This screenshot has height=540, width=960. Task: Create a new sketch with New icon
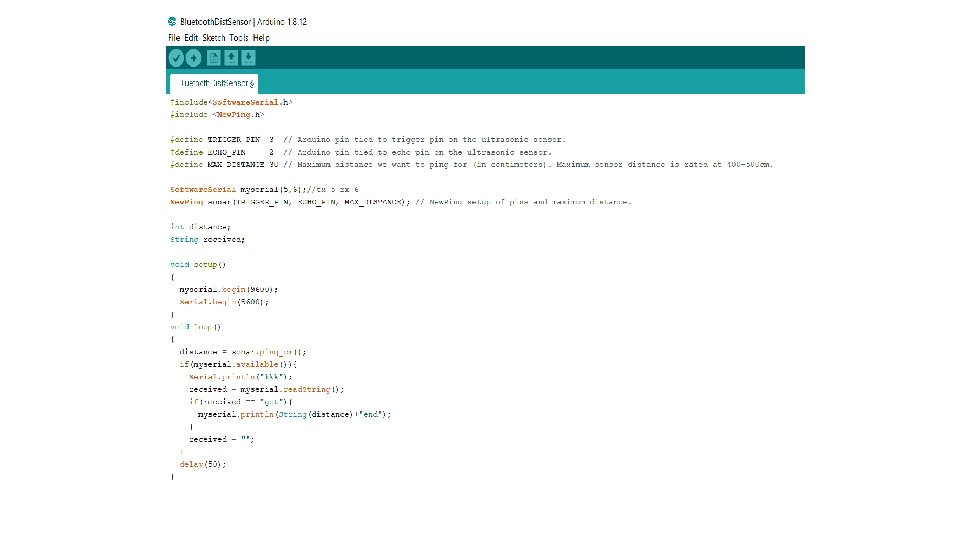[x=213, y=58]
